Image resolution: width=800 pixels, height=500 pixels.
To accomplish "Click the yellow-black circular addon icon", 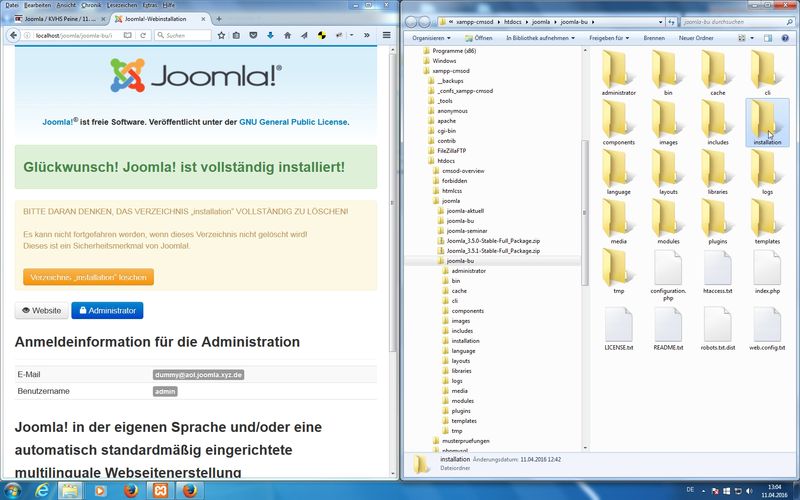I will (x=321, y=35).
